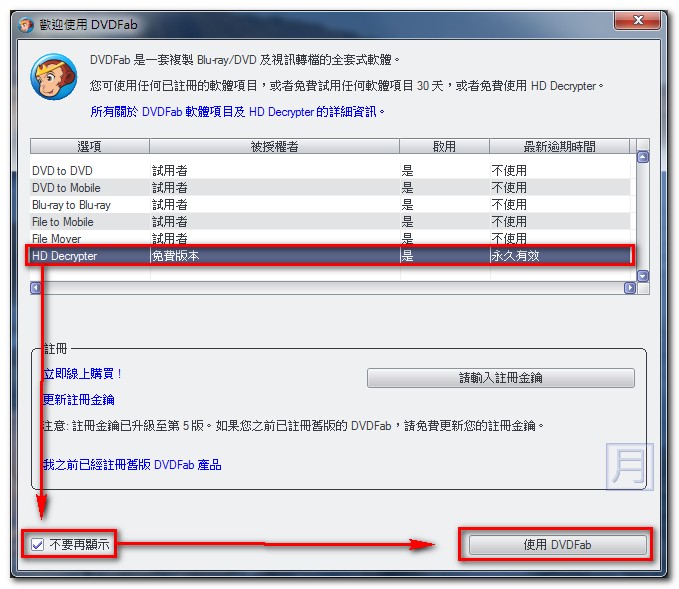Screen dimensions: 679x589
Task: Select the DVD to Mobile row
Action: (x=330, y=188)
